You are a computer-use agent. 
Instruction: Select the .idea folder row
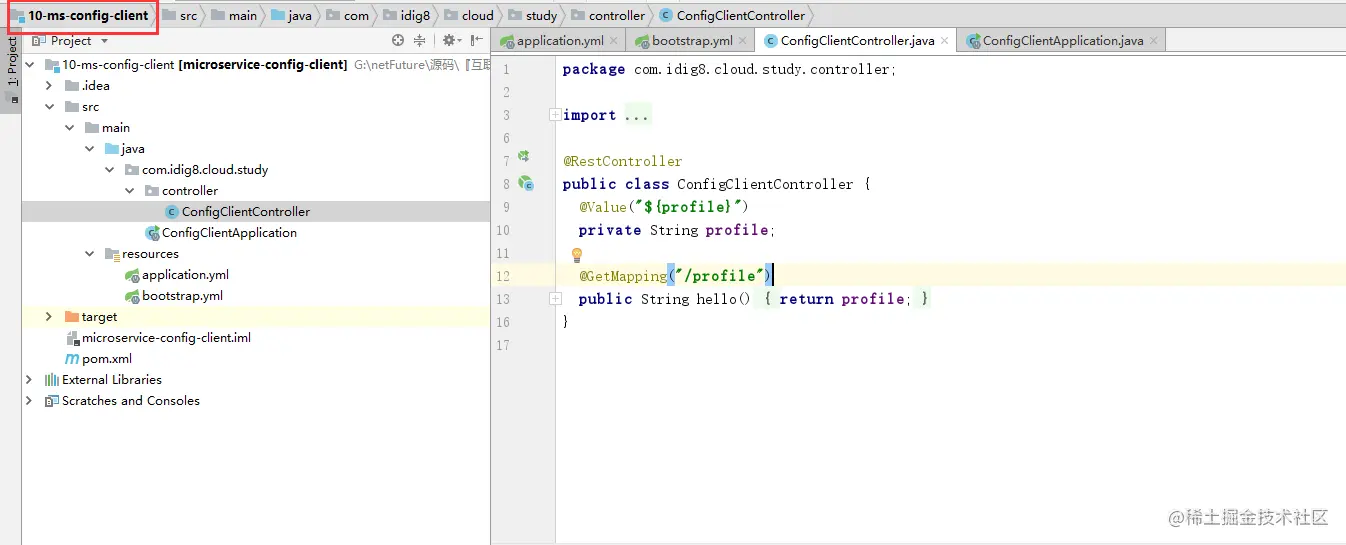(255, 86)
